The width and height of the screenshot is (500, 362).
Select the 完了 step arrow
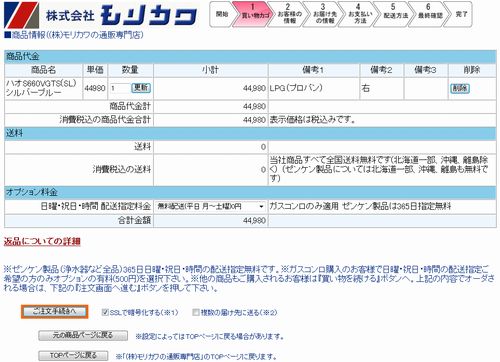pos(461,14)
